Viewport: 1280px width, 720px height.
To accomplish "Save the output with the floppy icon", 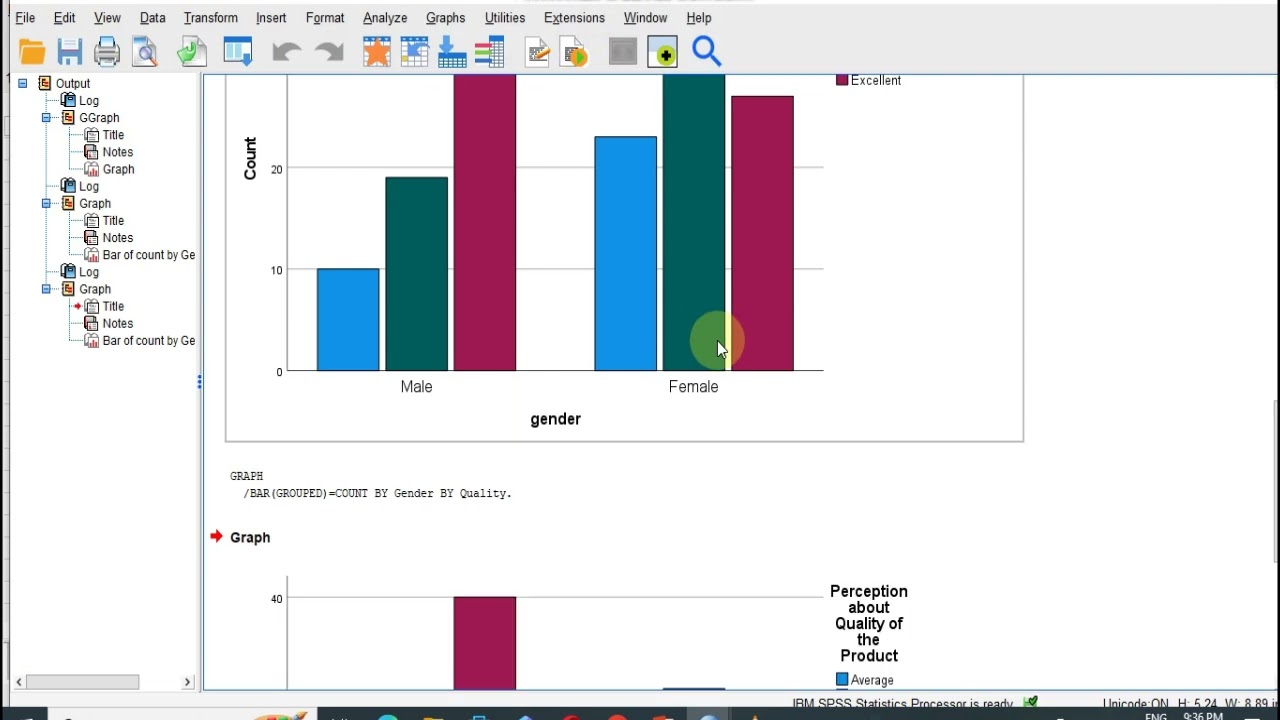I will click(69, 52).
